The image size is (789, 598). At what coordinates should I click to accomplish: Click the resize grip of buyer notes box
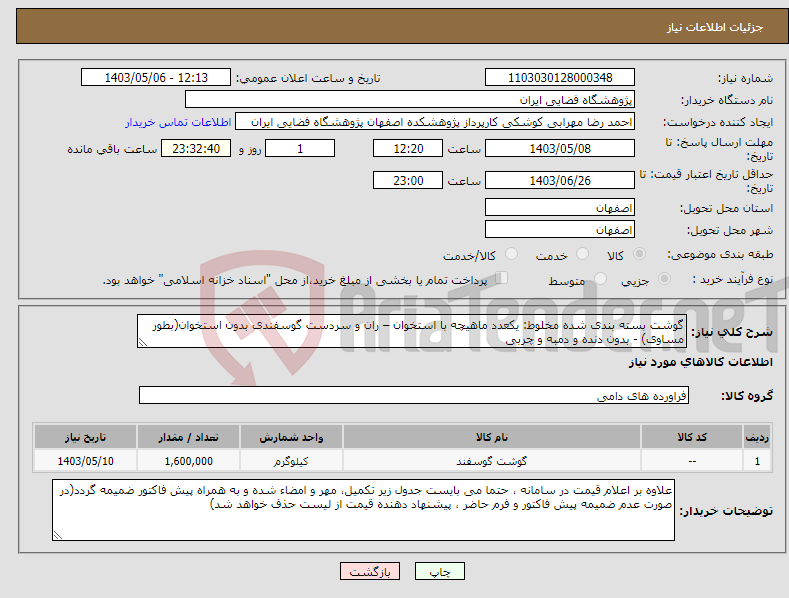pos(57,536)
